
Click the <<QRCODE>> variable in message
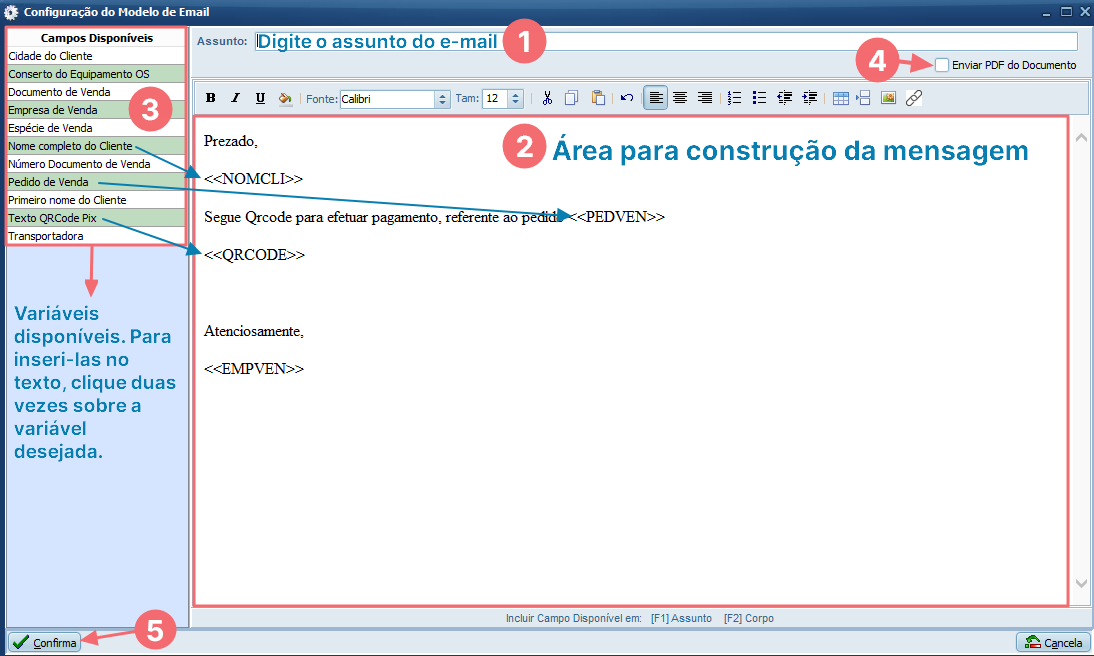(x=254, y=255)
